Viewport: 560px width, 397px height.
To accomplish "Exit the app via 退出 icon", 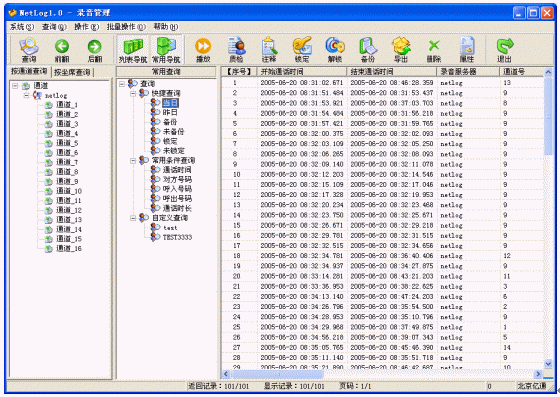I will [504, 50].
